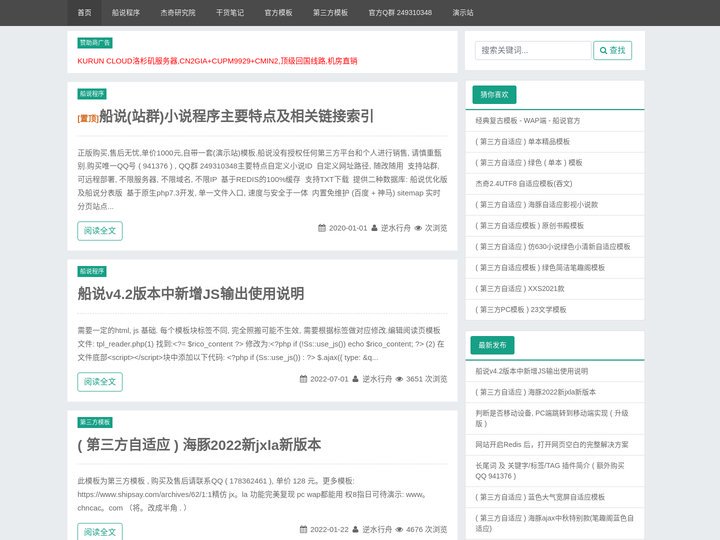Open (第三方自适应模板) 绿色简洁笔趣阁模板

tap(540, 268)
